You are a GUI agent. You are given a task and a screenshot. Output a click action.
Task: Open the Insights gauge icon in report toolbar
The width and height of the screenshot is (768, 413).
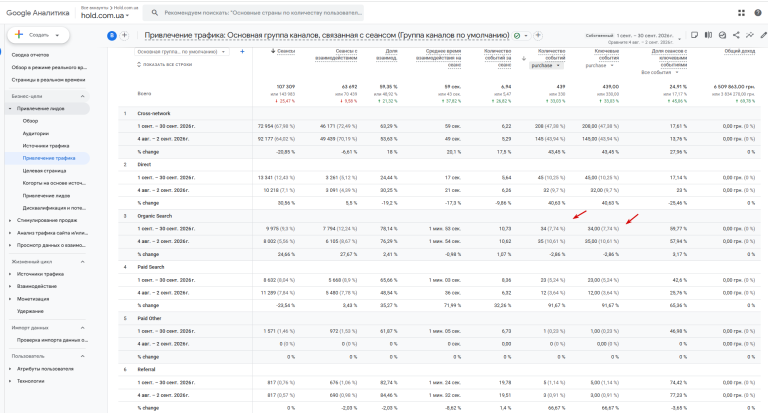(x=722, y=35)
